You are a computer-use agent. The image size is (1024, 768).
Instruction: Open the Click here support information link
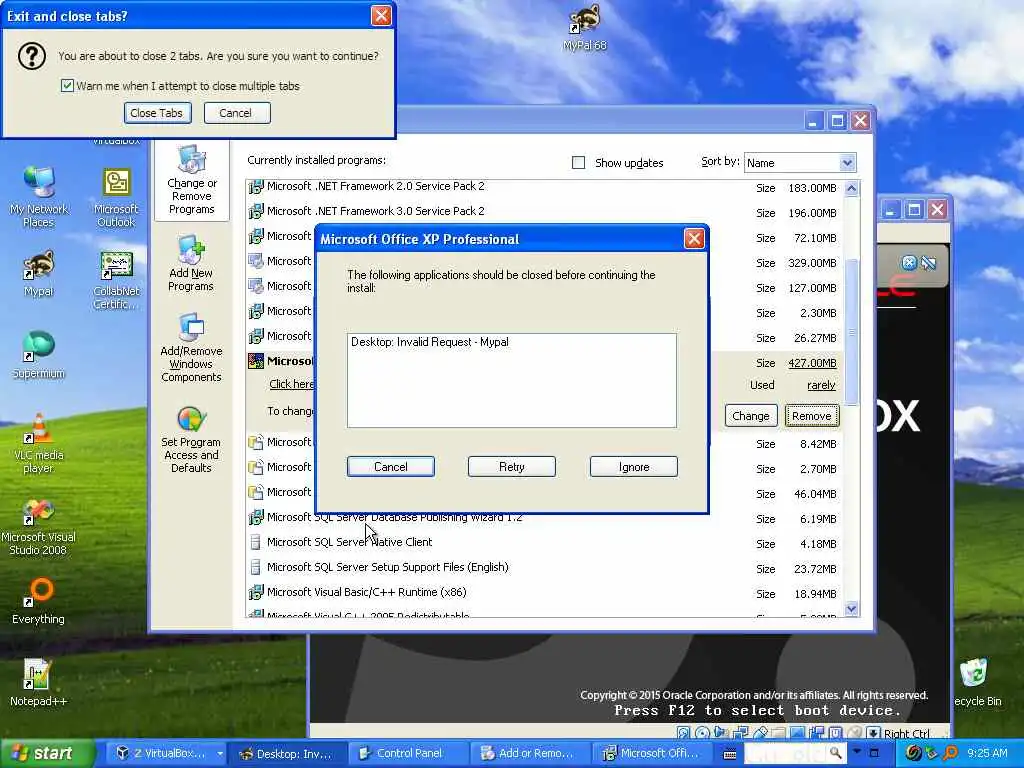pos(292,384)
